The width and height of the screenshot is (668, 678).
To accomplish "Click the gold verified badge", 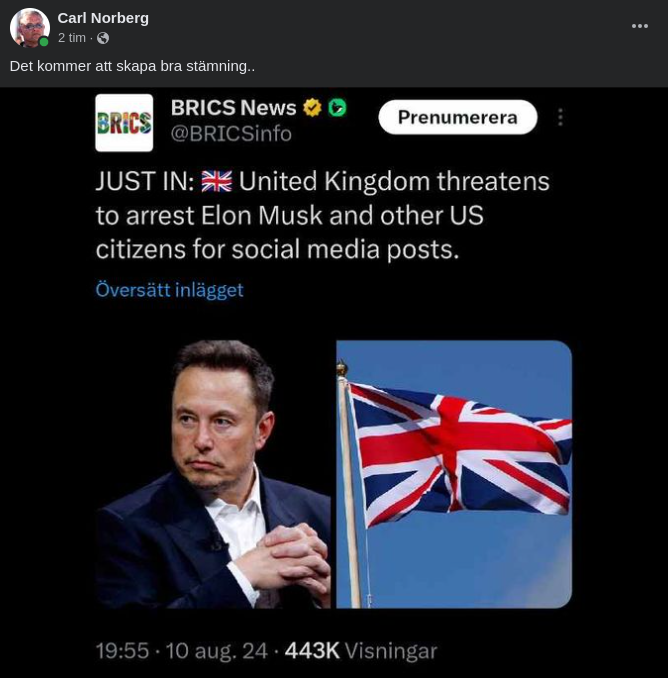I will (313, 108).
